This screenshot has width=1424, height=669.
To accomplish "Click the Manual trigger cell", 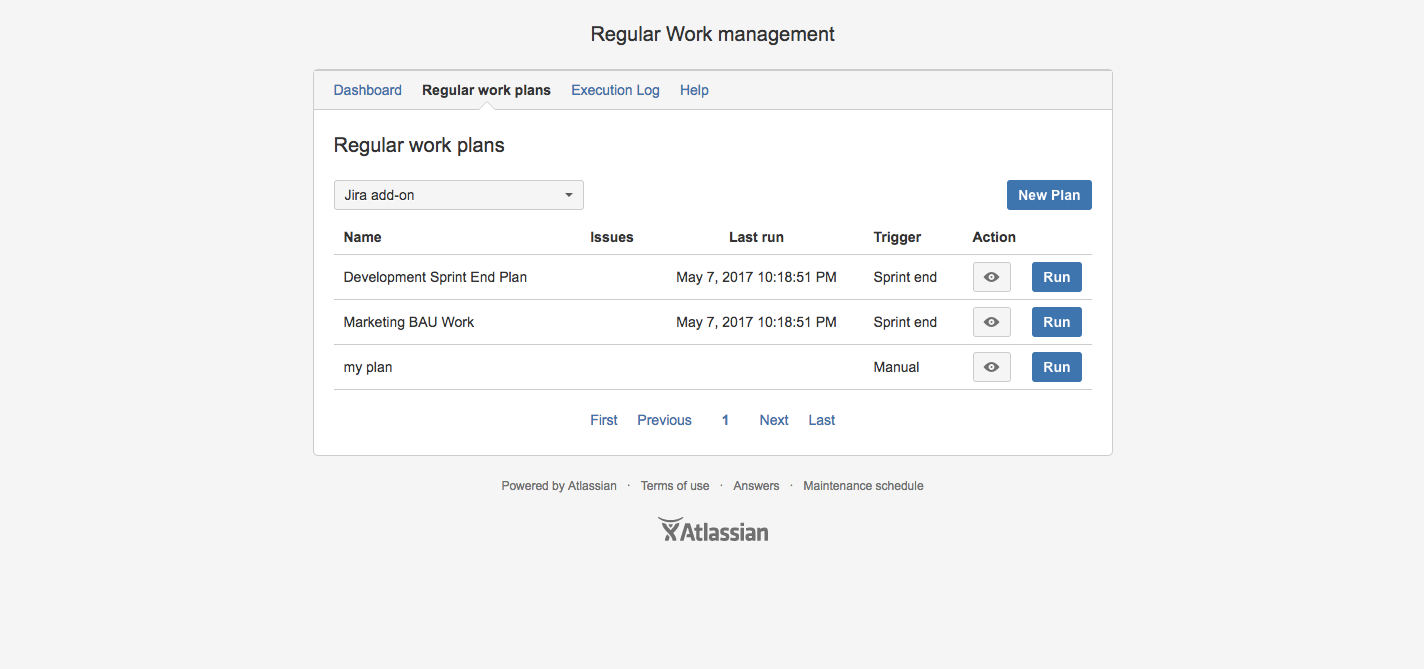I will 896,367.
